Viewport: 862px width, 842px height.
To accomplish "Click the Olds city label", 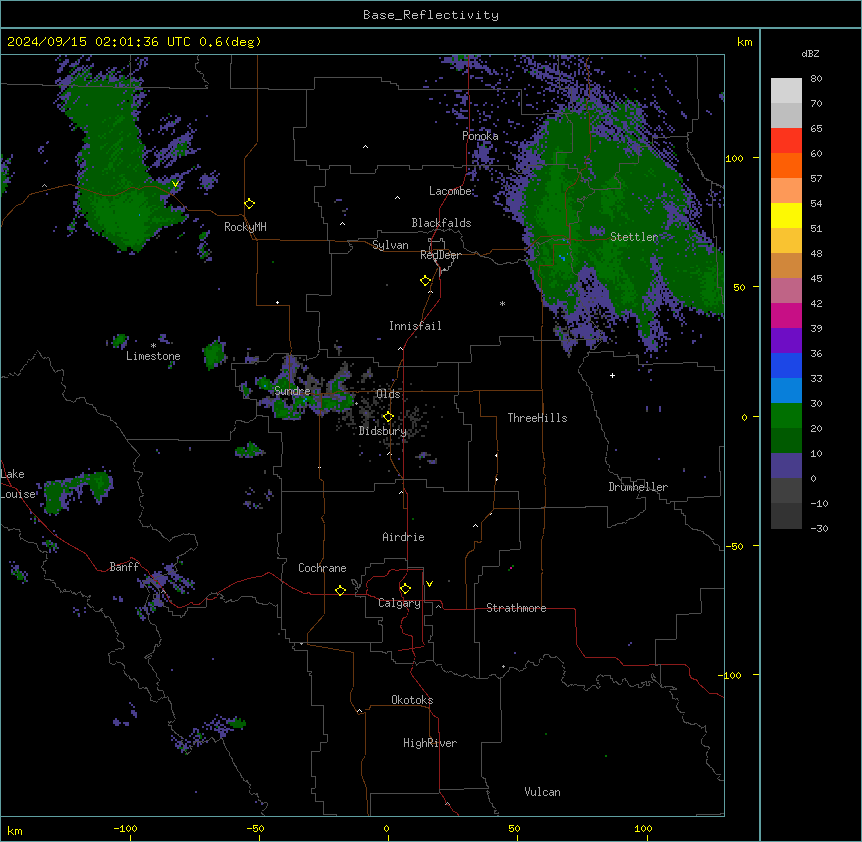I will (388, 394).
